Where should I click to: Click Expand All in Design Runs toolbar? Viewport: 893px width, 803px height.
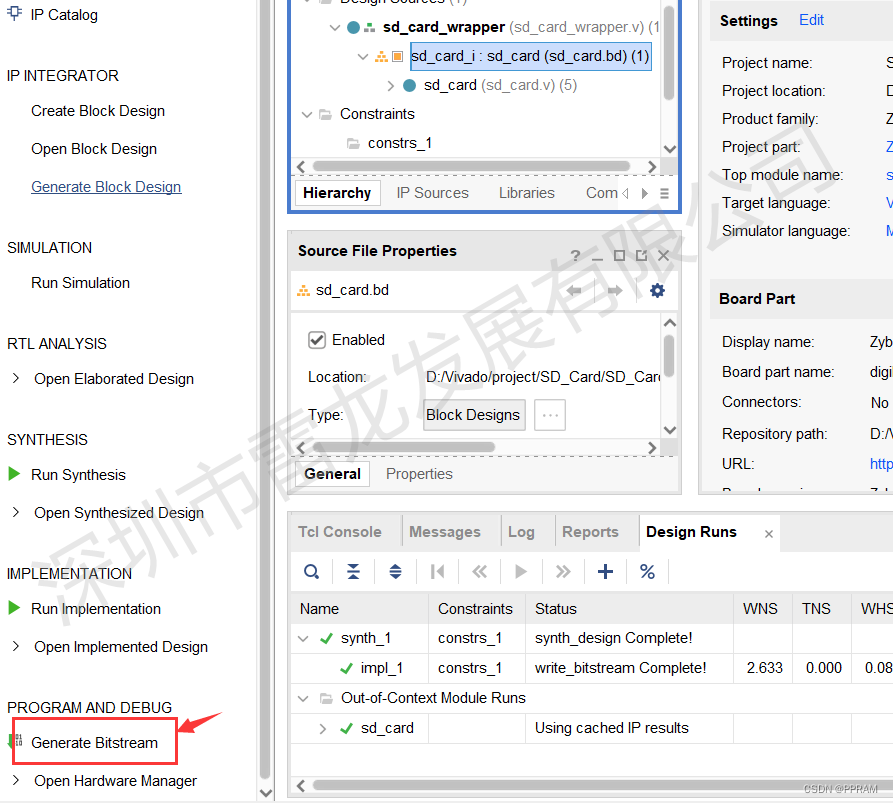pyautogui.click(x=395, y=571)
